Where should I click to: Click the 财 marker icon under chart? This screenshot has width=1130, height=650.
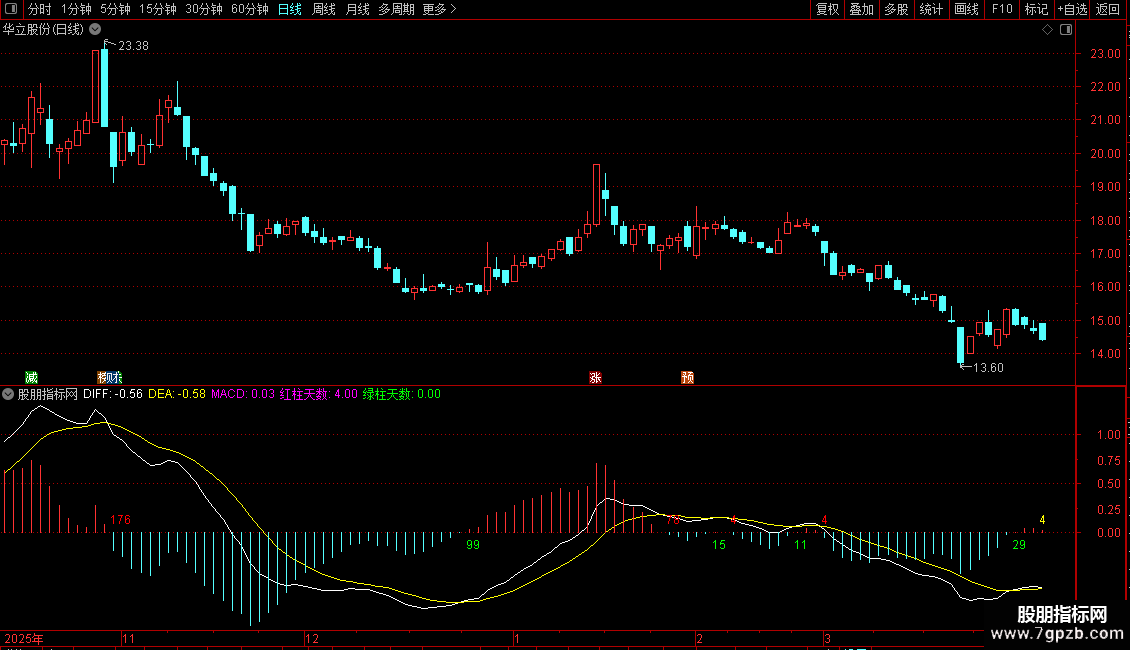click(x=110, y=378)
